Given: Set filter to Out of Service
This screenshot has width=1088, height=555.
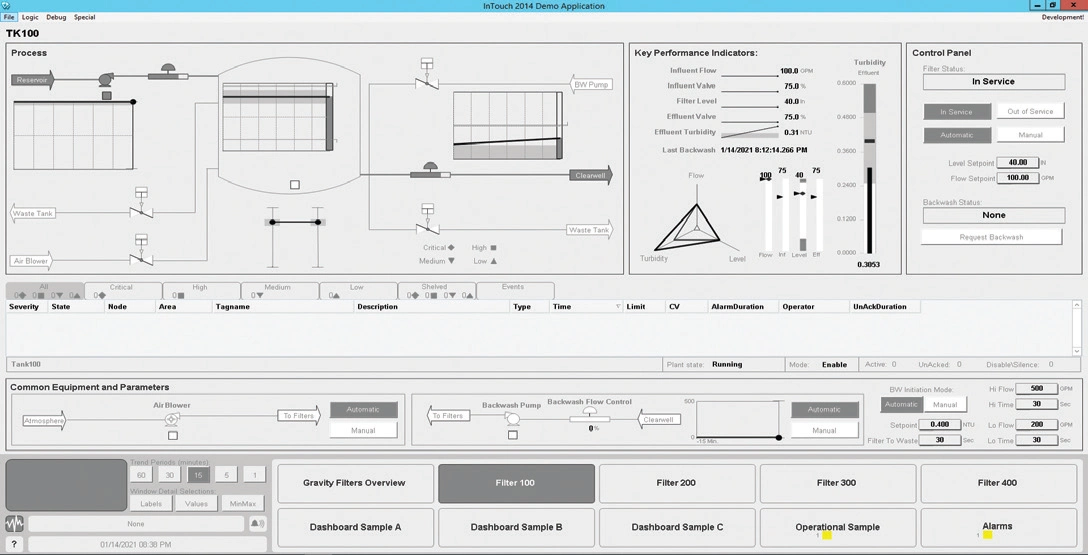Looking at the screenshot, I should pyautogui.click(x=1030, y=111).
